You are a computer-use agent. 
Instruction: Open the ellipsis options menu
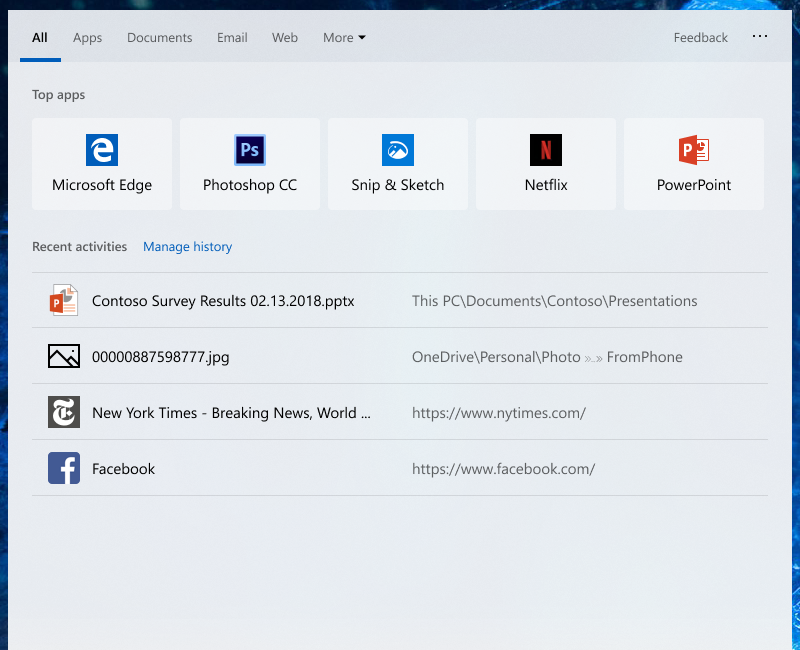tap(760, 36)
